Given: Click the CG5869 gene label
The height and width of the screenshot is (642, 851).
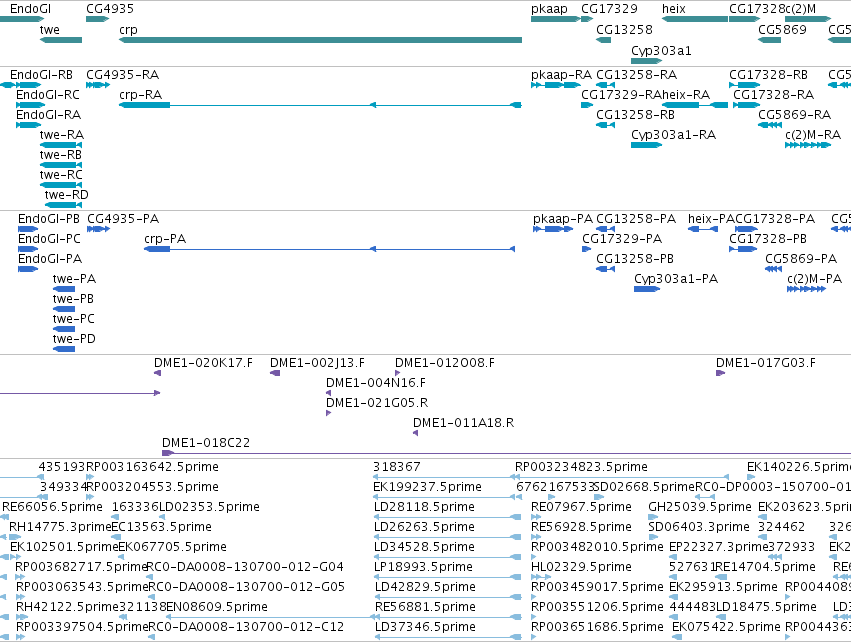Looking at the screenshot, I should pyautogui.click(x=782, y=30).
